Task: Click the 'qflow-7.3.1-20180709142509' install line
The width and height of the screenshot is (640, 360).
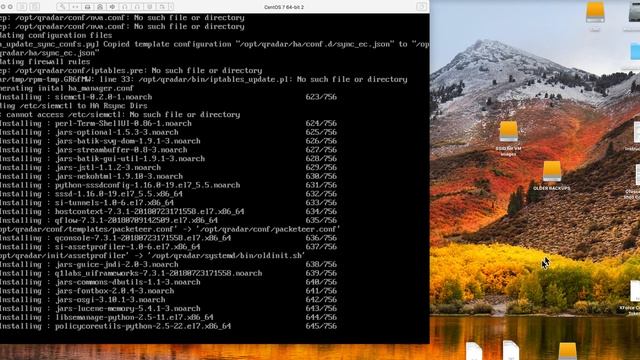Action: coord(168,220)
